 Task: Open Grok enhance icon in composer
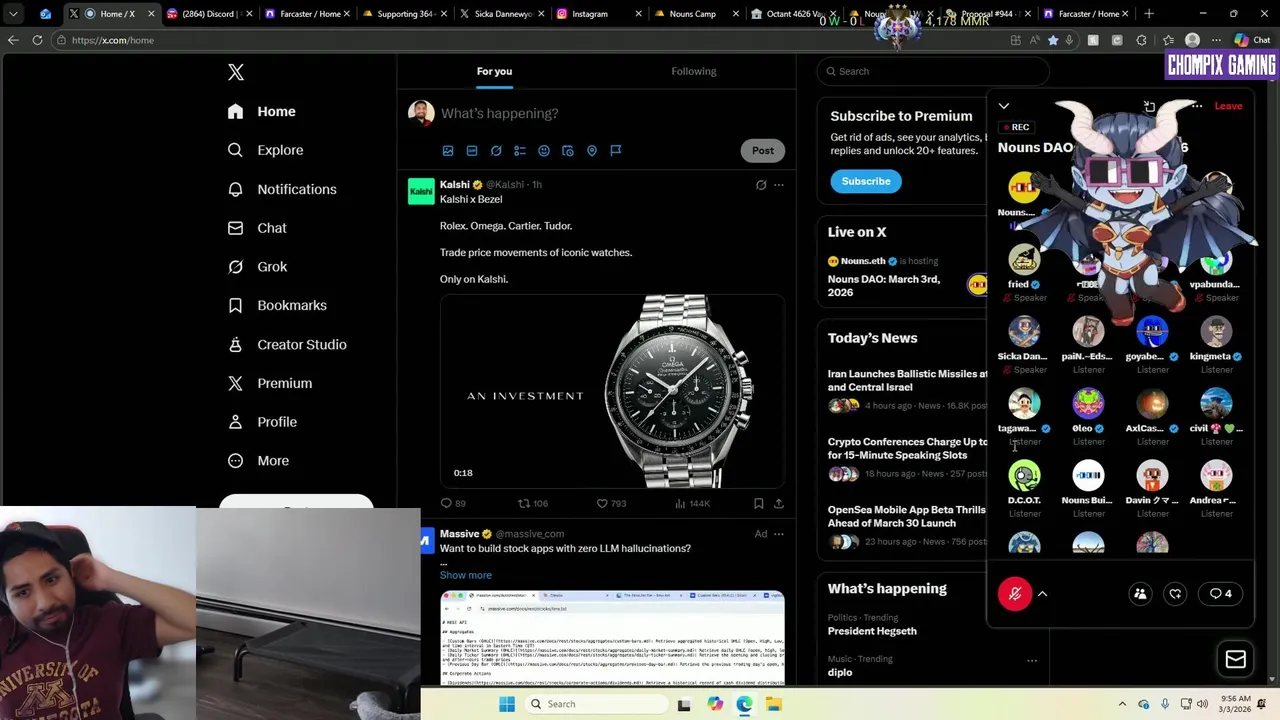[496, 150]
